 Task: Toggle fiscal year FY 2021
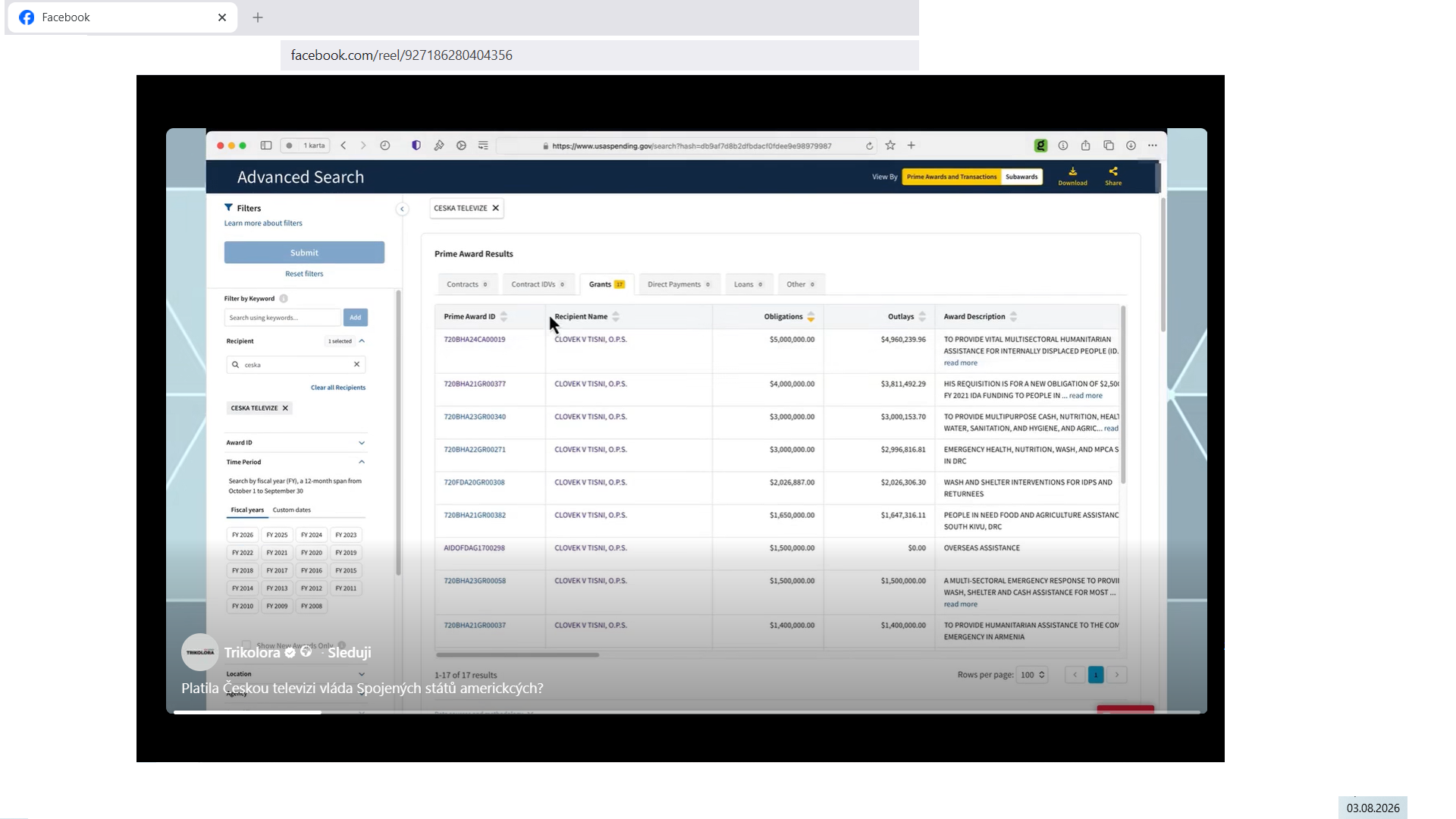point(277,553)
